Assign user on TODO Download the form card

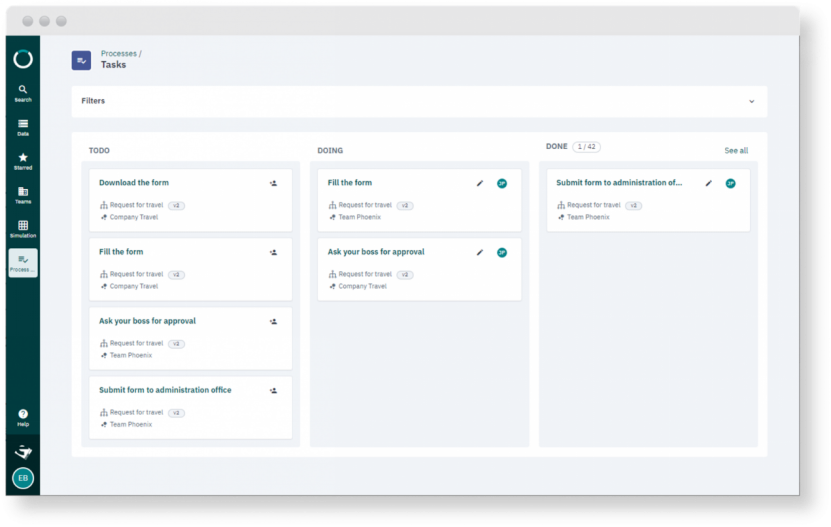273,183
